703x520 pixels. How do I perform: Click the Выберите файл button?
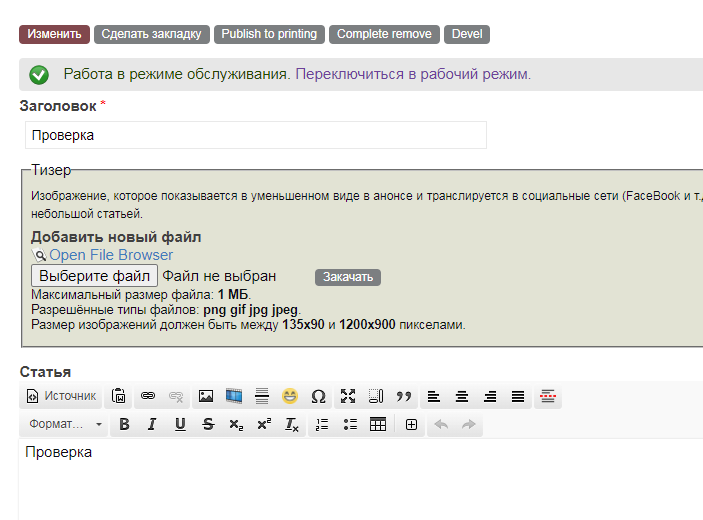[94, 276]
